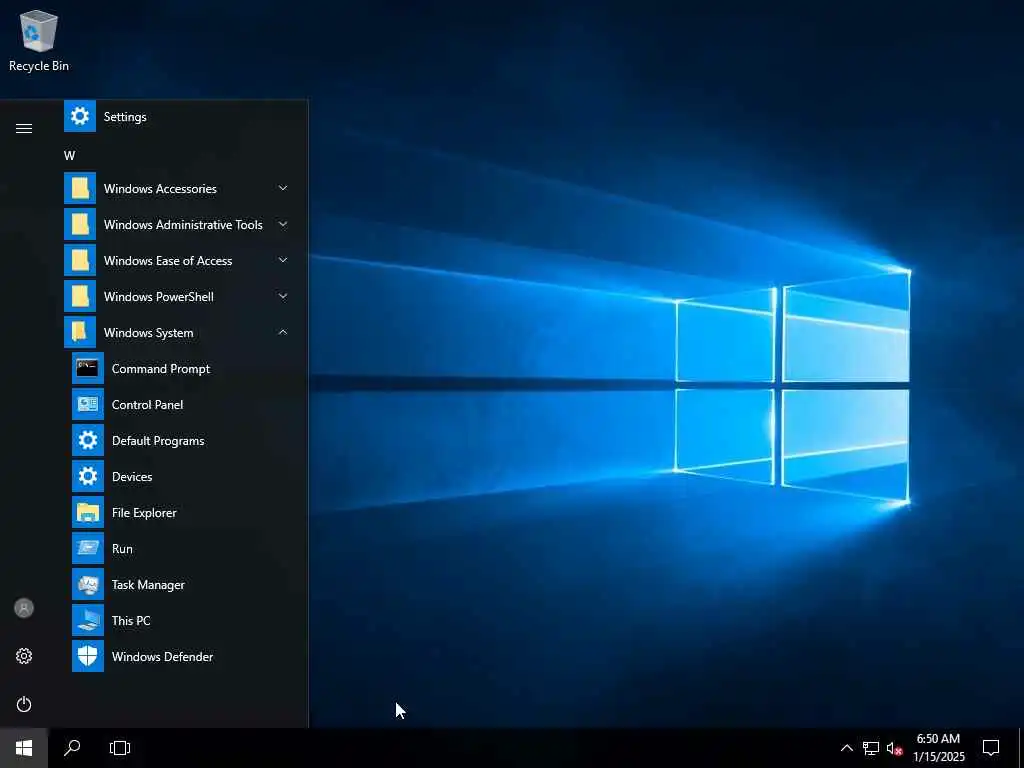
Task: Click the Windows Administrative Tools folder icon
Action: [x=80, y=224]
